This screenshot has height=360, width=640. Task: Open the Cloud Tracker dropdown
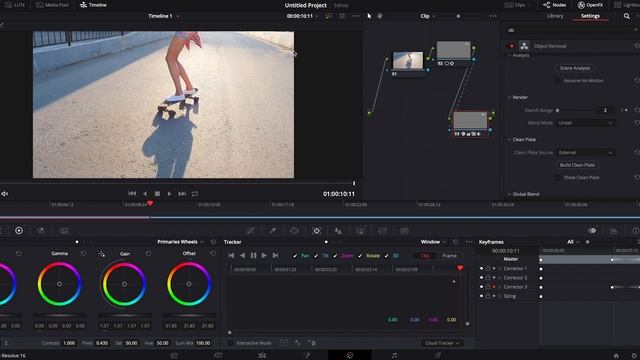coord(442,343)
